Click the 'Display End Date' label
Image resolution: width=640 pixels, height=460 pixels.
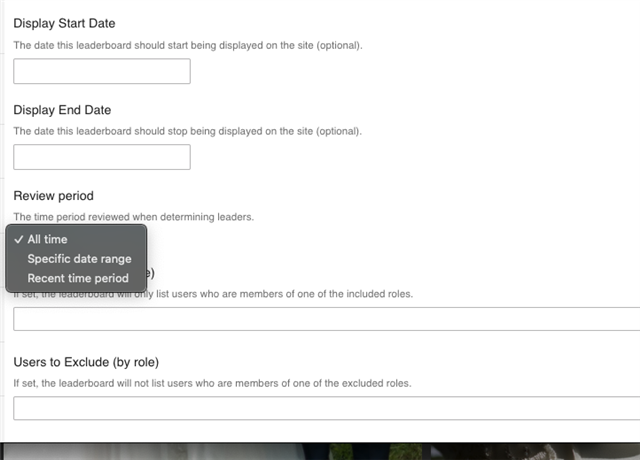(62, 110)
